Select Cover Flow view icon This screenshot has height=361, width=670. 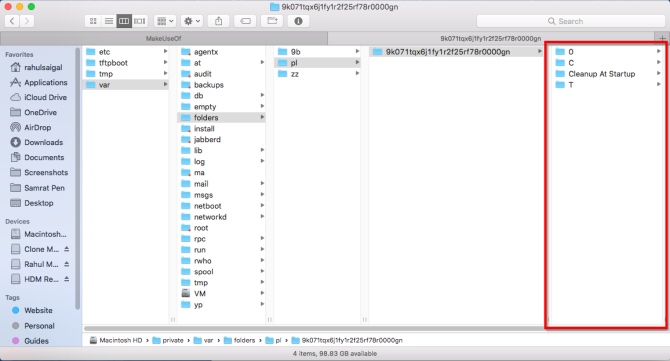(x=139, y=21)
